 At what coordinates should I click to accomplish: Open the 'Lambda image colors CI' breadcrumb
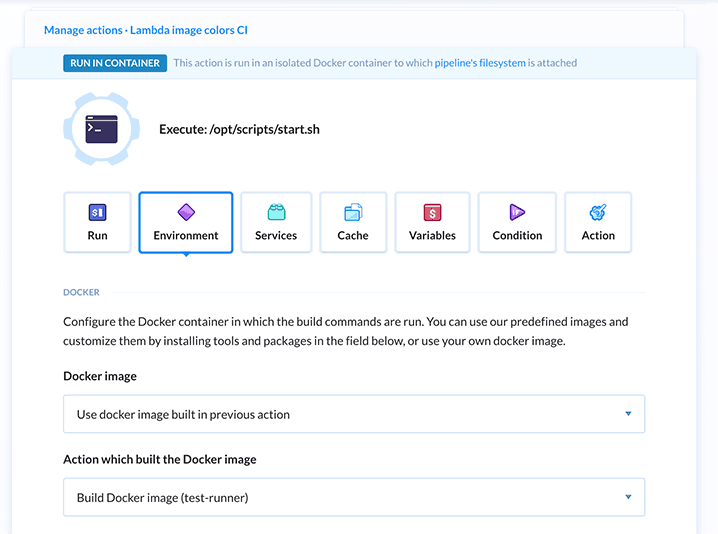(189, 31)
